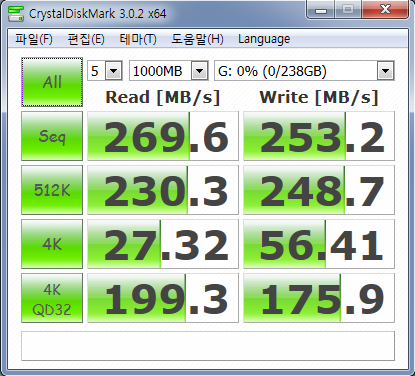This screenshot has width=415, height=376.
Task: Start the 512K benchmark test
Action: [x=52, y=190]
